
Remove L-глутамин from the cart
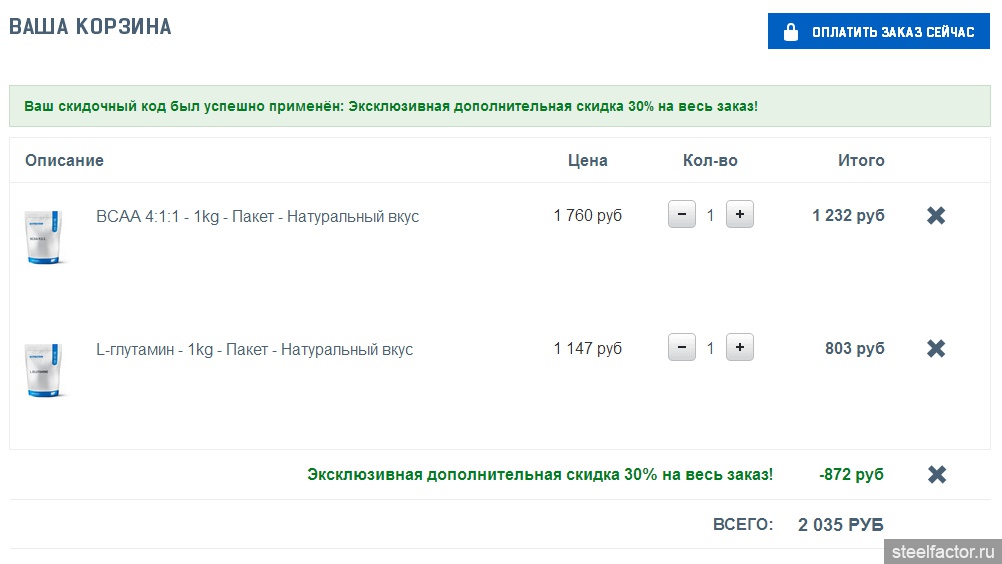[936, 349]
